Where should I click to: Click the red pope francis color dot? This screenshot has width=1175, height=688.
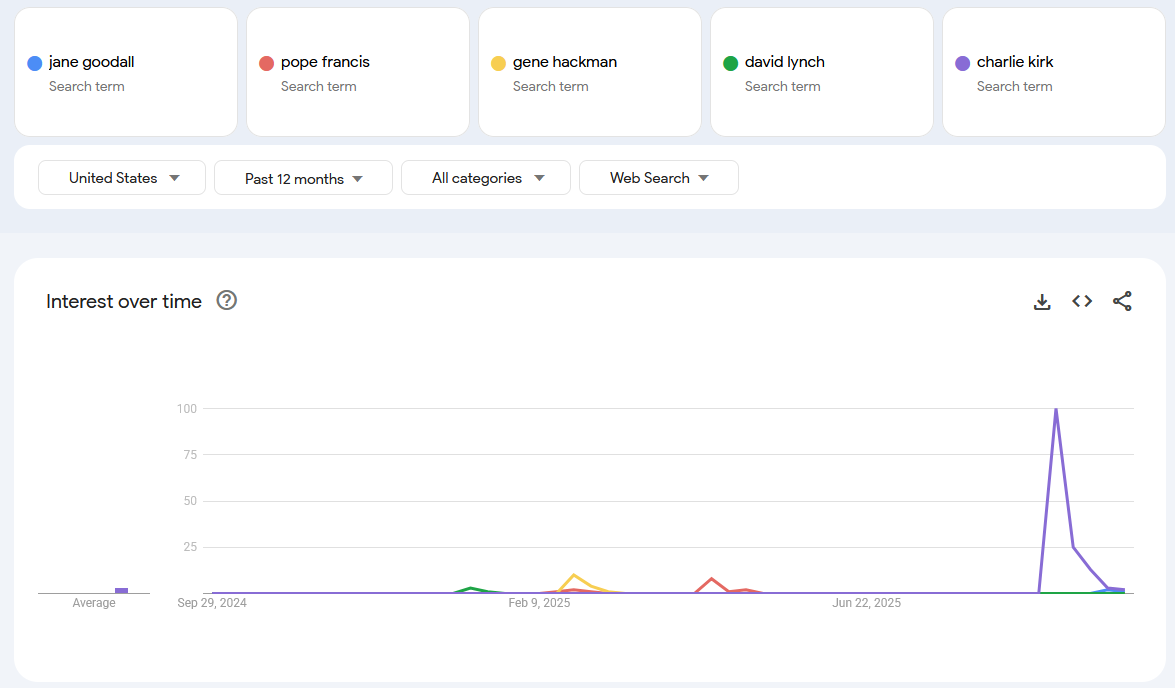pos(267,63)
